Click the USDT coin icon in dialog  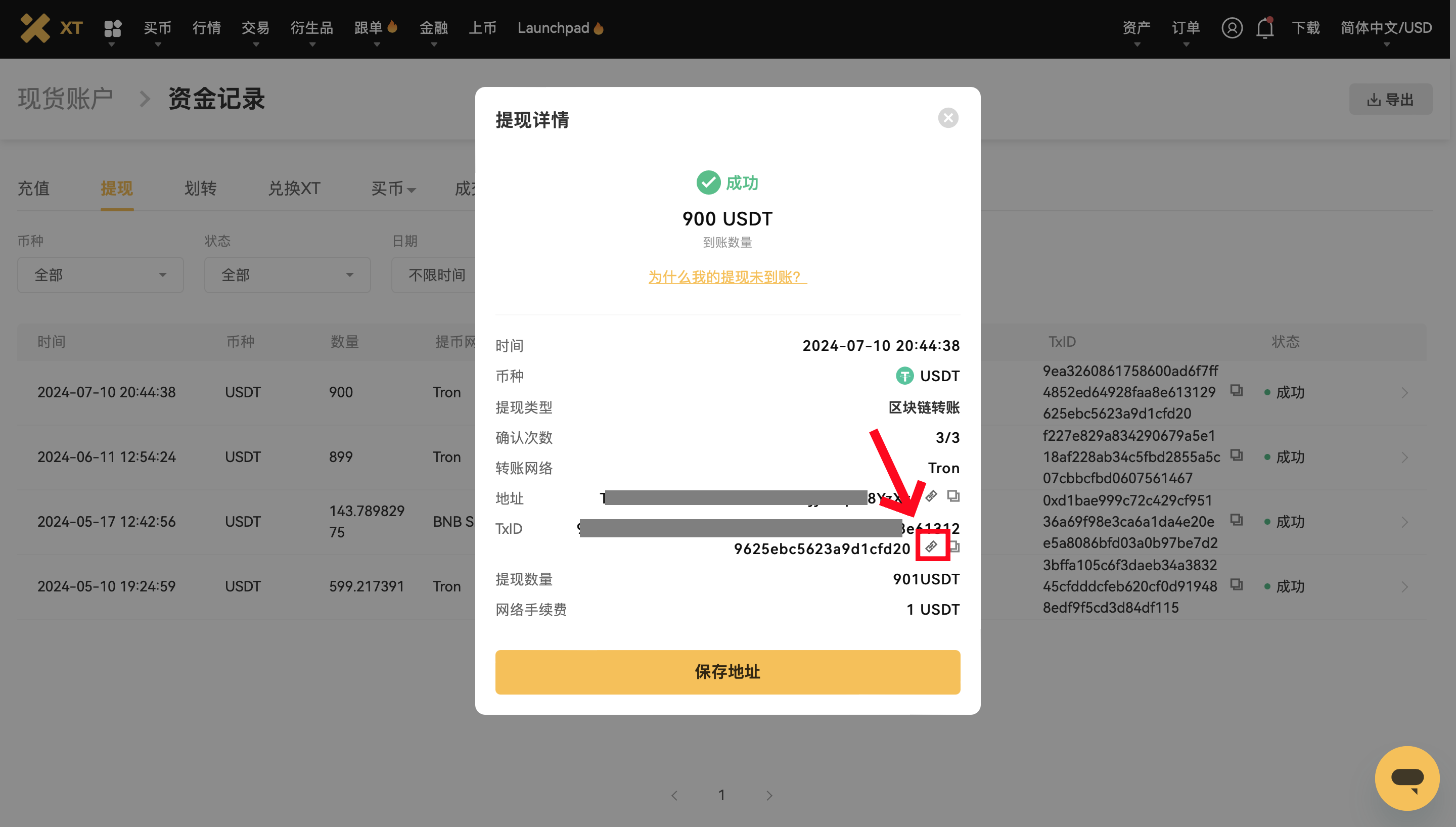[904, 376]
